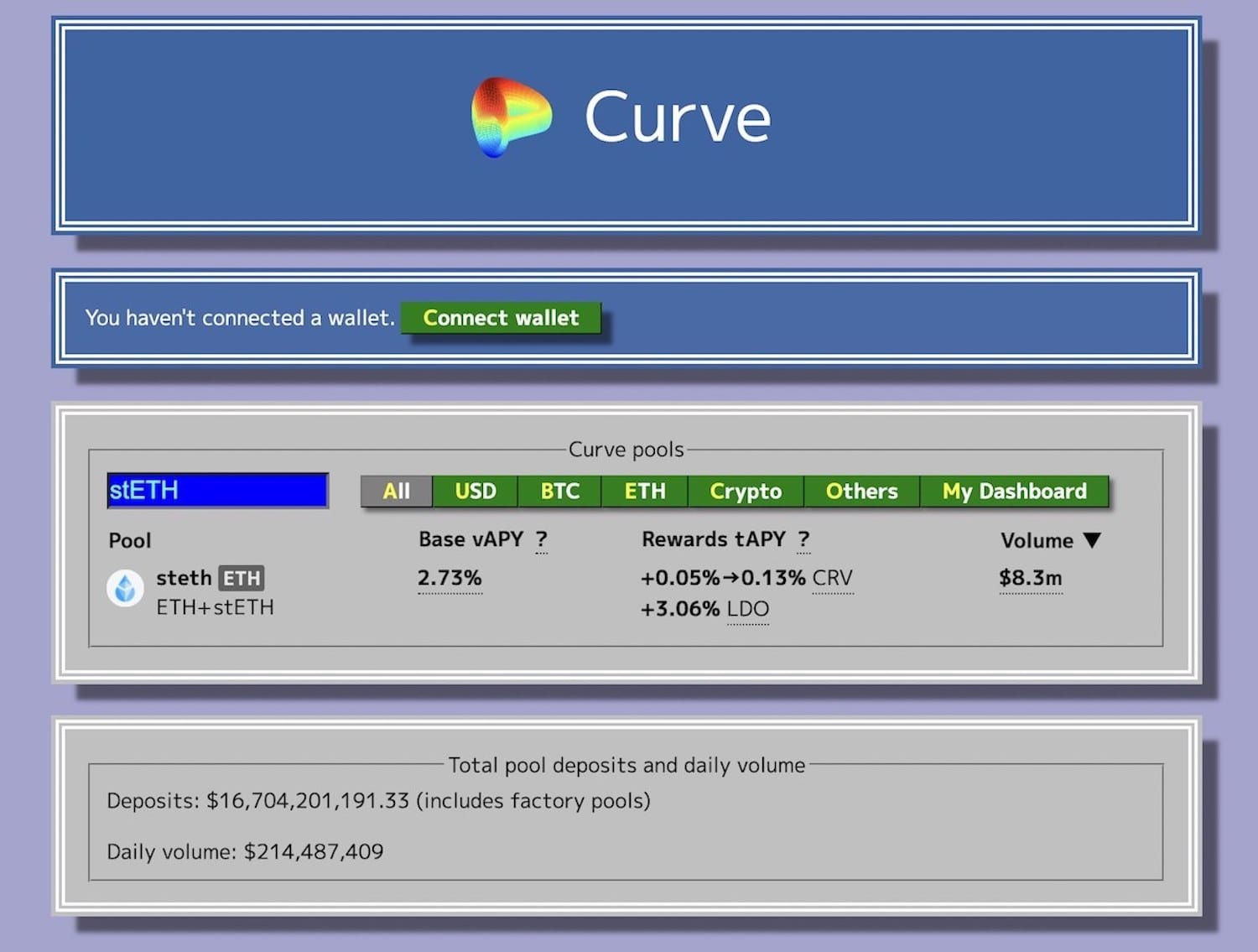The height and width of the screenshot is (952, 1258).
Task: Filter pools by the ETH tab
Action: click(645, 491)
